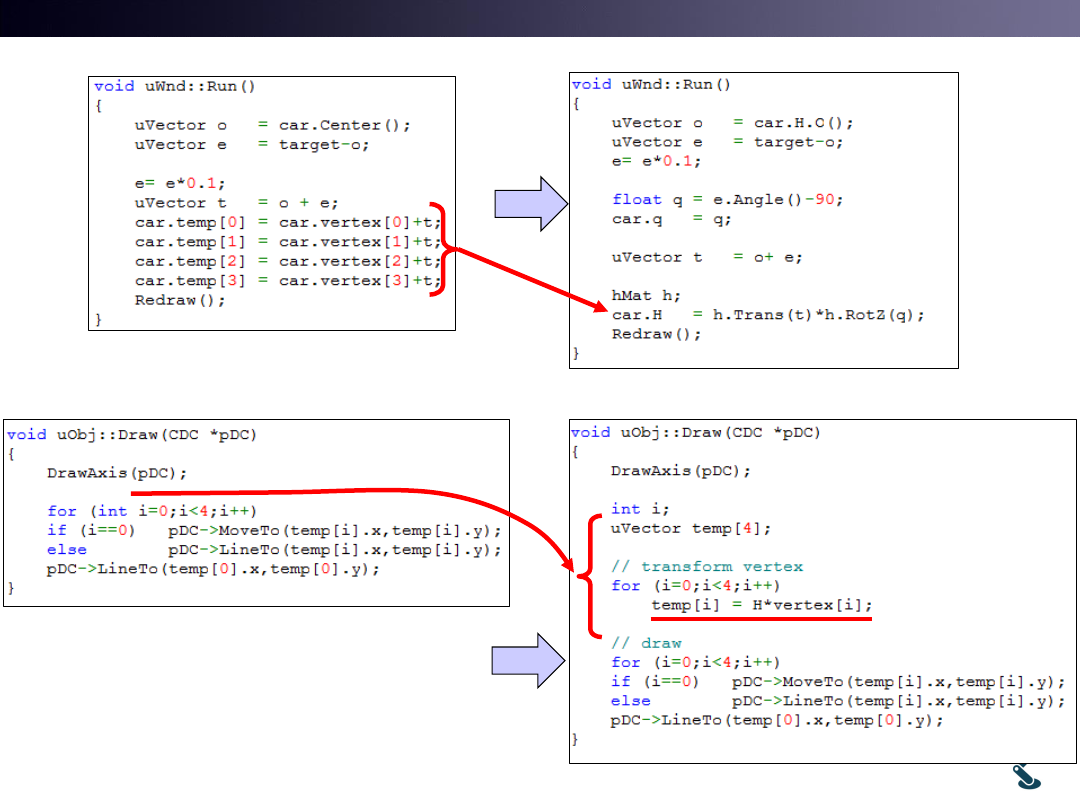Select the 'float q = e.Angle()-90;' line
The width and height of the screenshot is (1080, 810).
pos(728,199)
